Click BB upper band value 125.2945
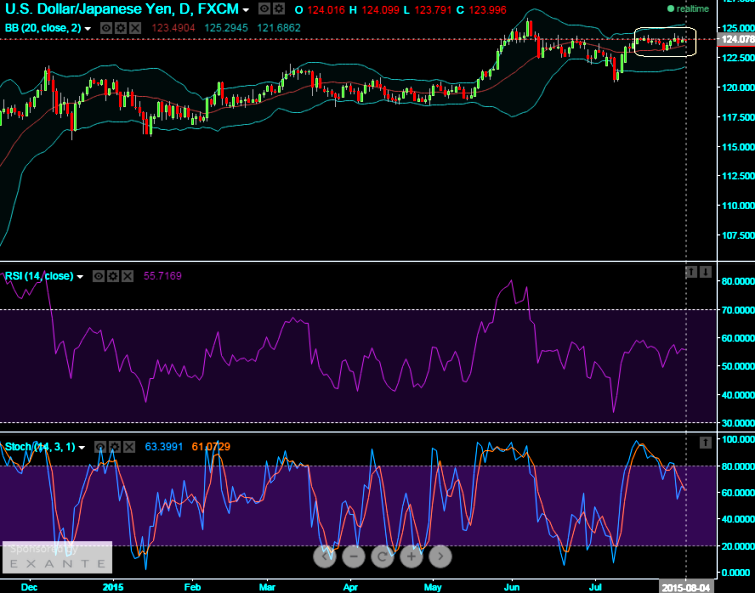The image size is (755, 593). pos(226,28)
